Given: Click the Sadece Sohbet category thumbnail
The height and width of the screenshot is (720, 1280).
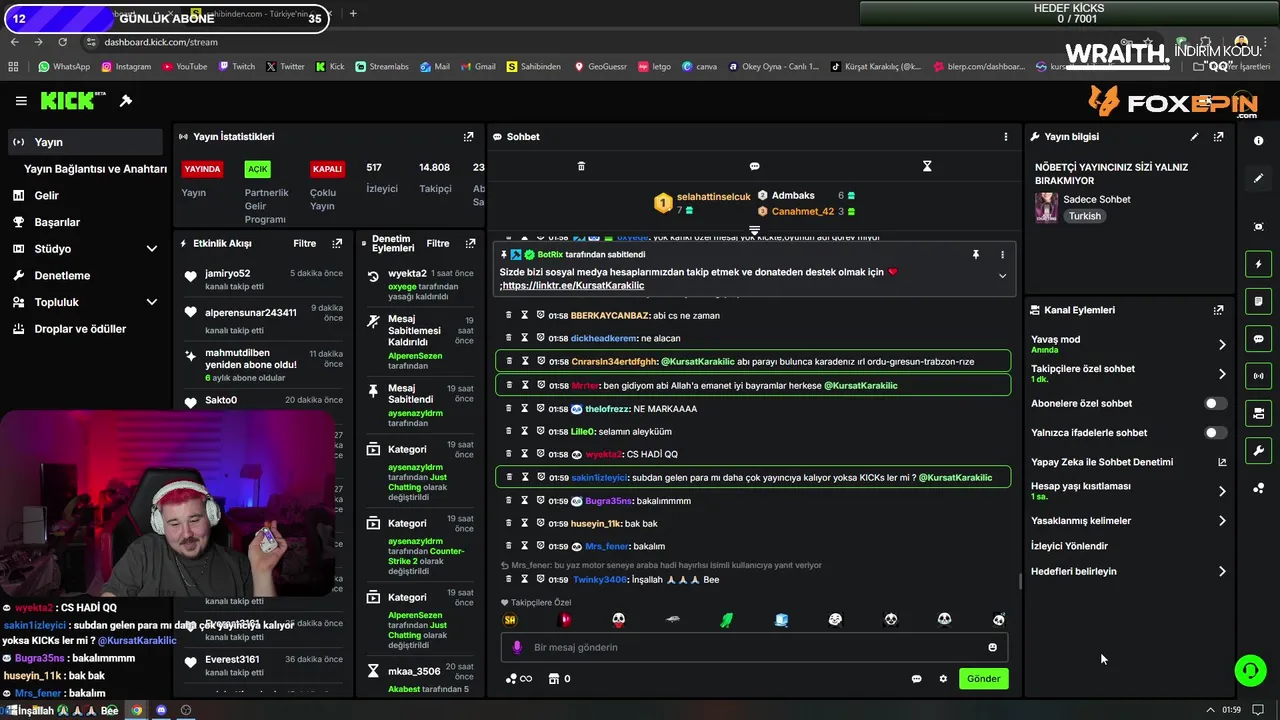Looking at the screenshot, I should (x=1046, y=207).
